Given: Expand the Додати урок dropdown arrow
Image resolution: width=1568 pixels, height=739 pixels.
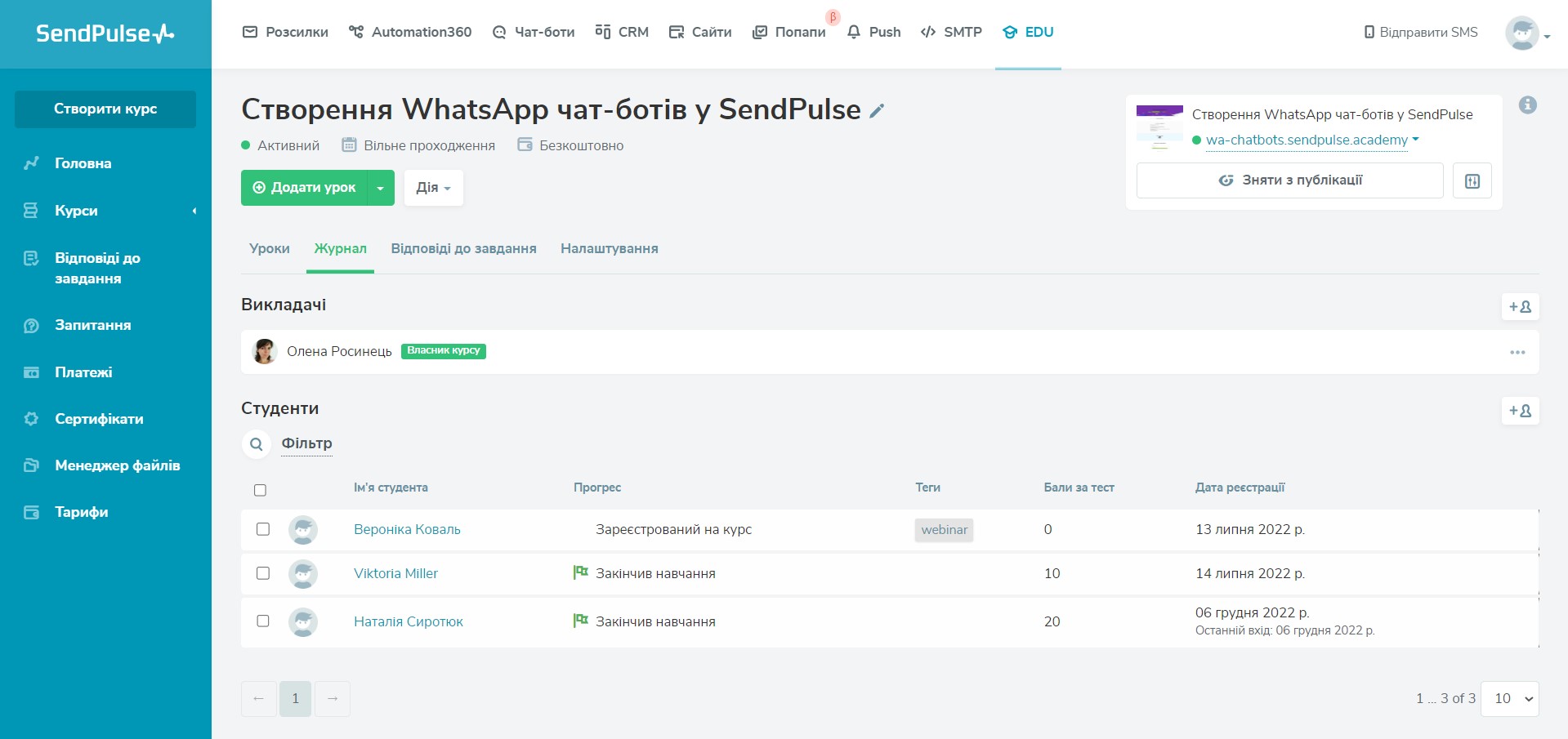Looking at the screenshot, I should click(x=381, y=188).
